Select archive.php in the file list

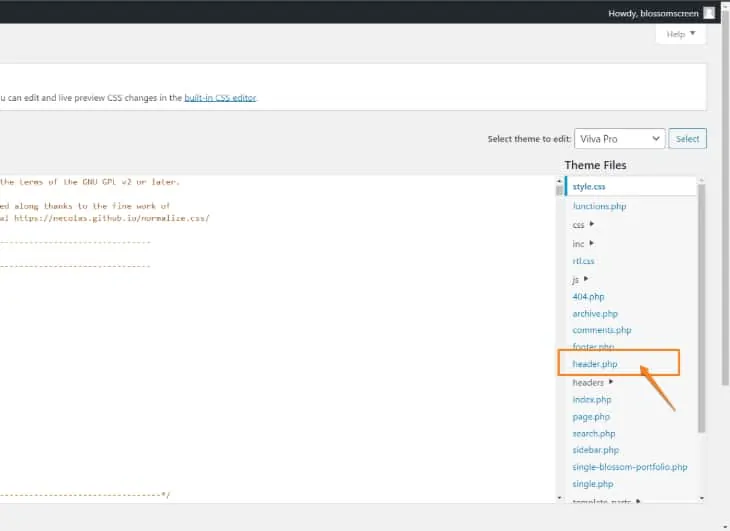(x=595, y=314)
